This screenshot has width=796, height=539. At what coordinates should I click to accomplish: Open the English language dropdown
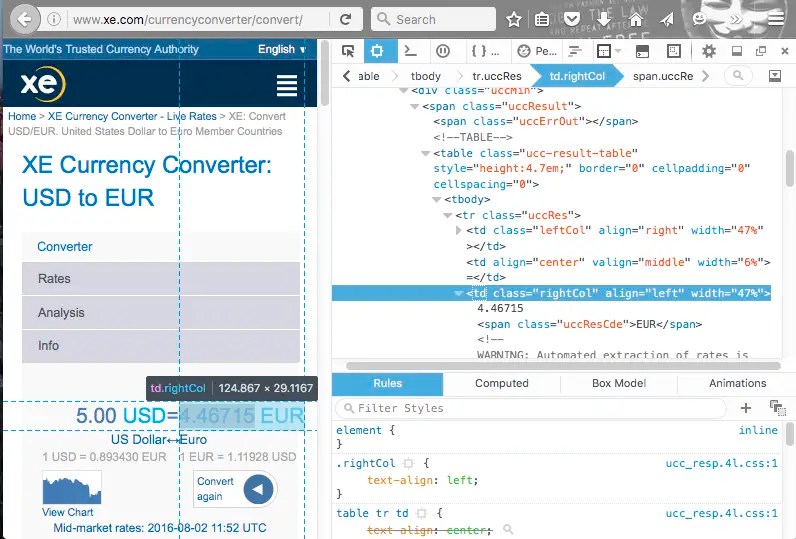[282, 49]
